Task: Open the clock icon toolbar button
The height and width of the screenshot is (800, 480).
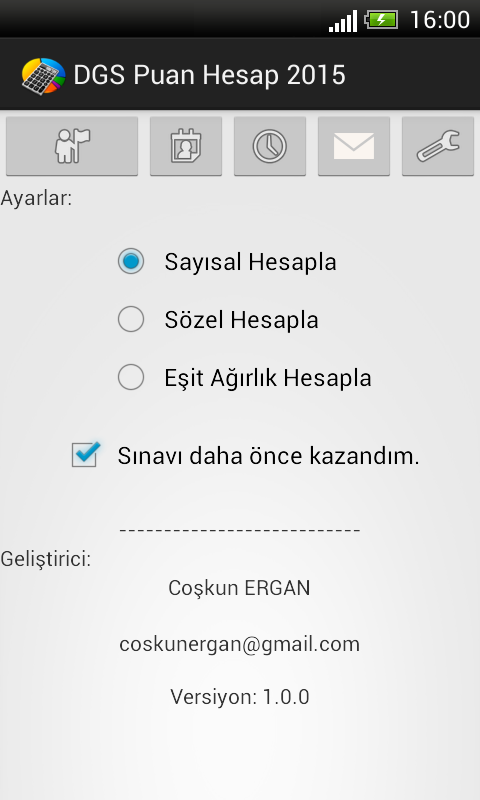Action: 270,146
